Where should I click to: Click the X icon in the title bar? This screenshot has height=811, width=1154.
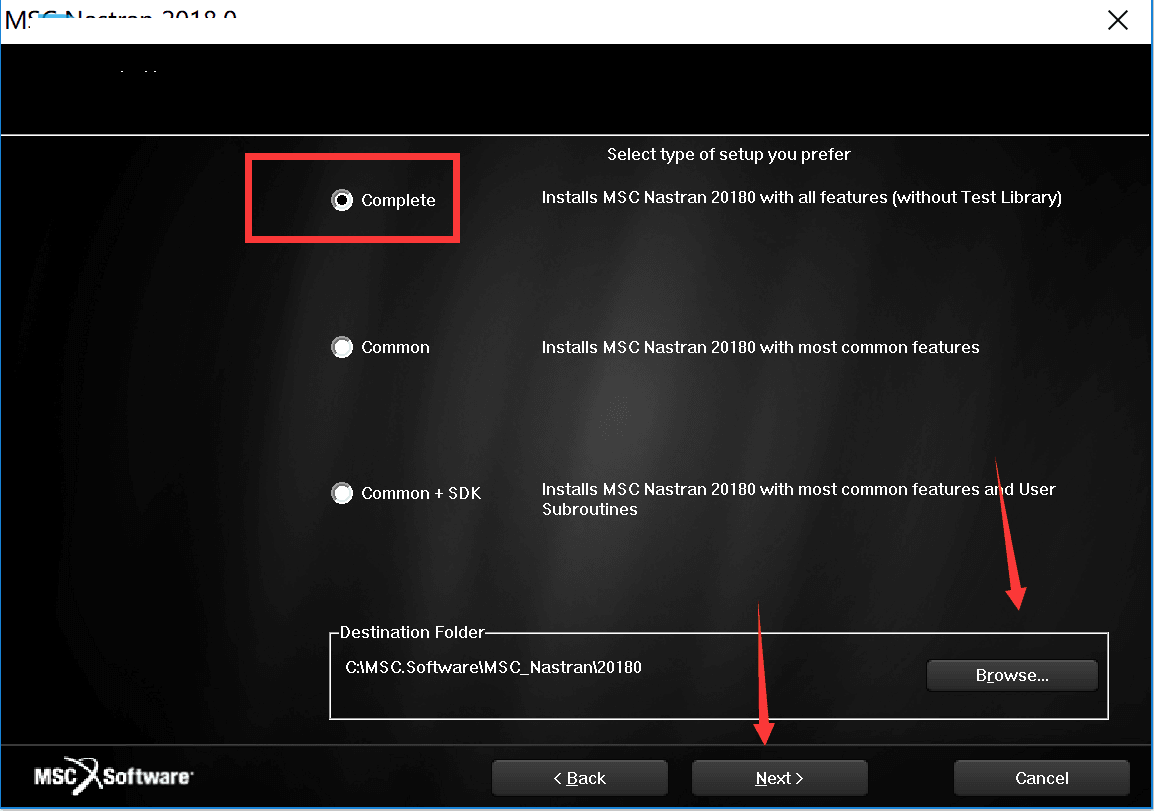point(1117,20)
